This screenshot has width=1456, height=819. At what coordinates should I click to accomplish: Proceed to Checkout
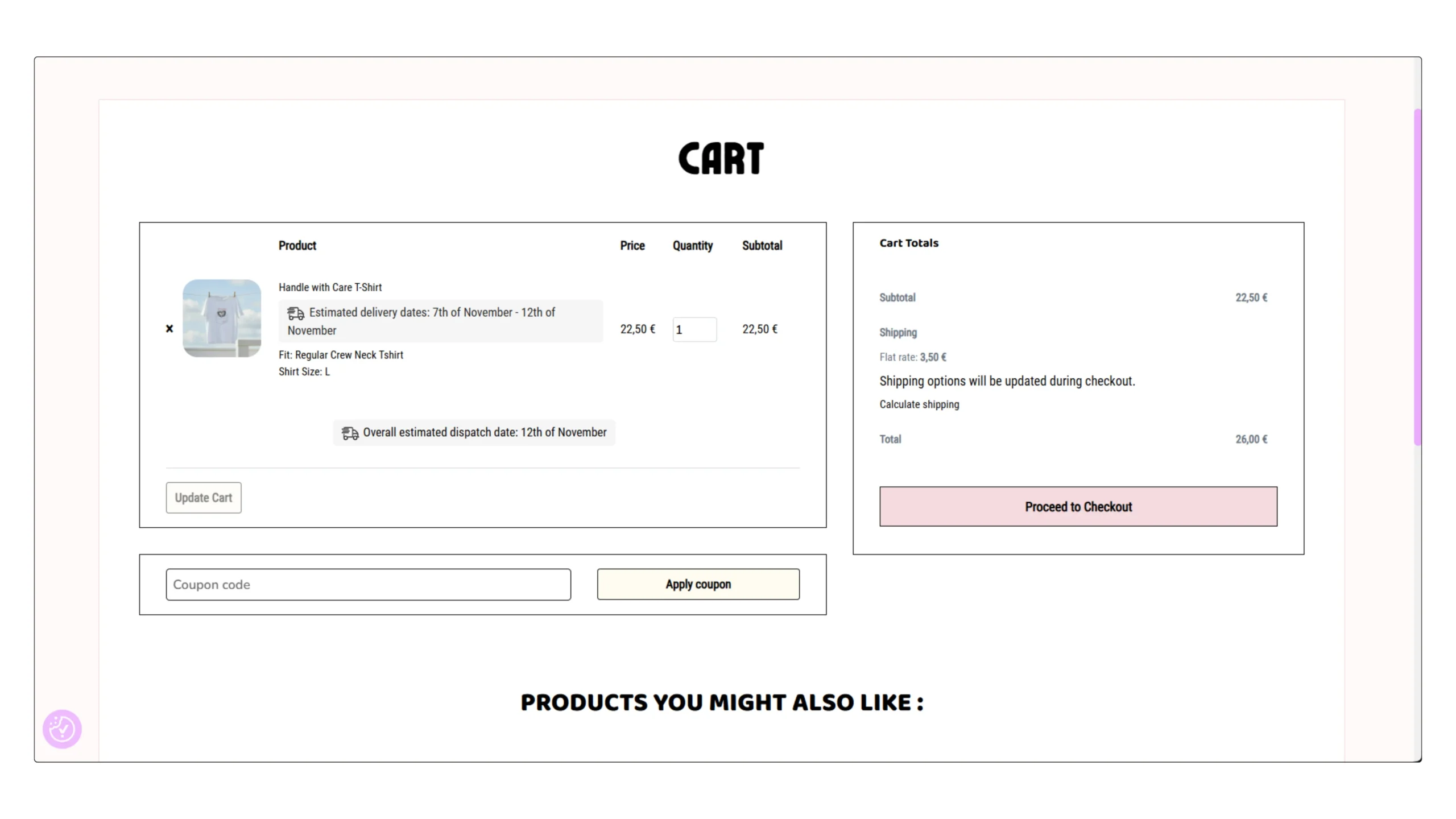pyautogui.click(x=1078, y=507)
